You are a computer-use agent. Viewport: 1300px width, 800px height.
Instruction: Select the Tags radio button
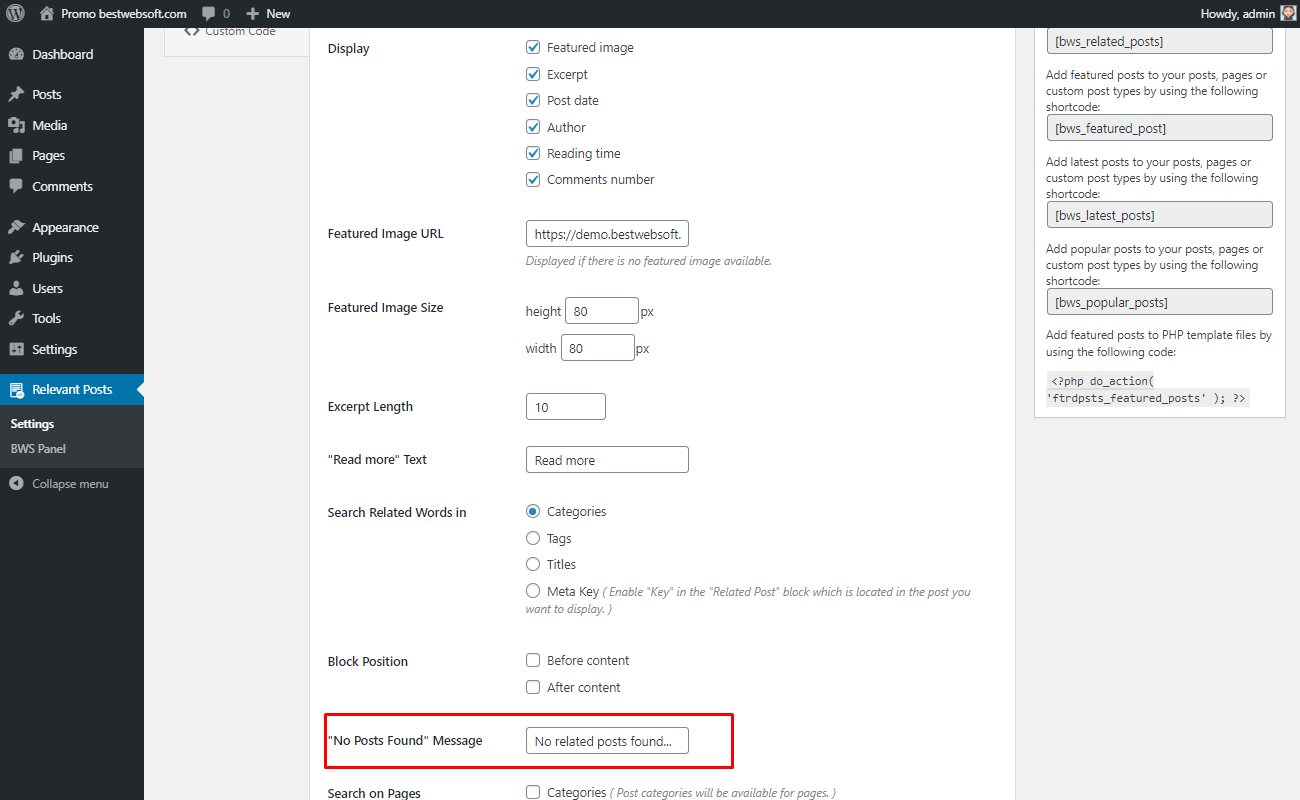pos(533,538)
